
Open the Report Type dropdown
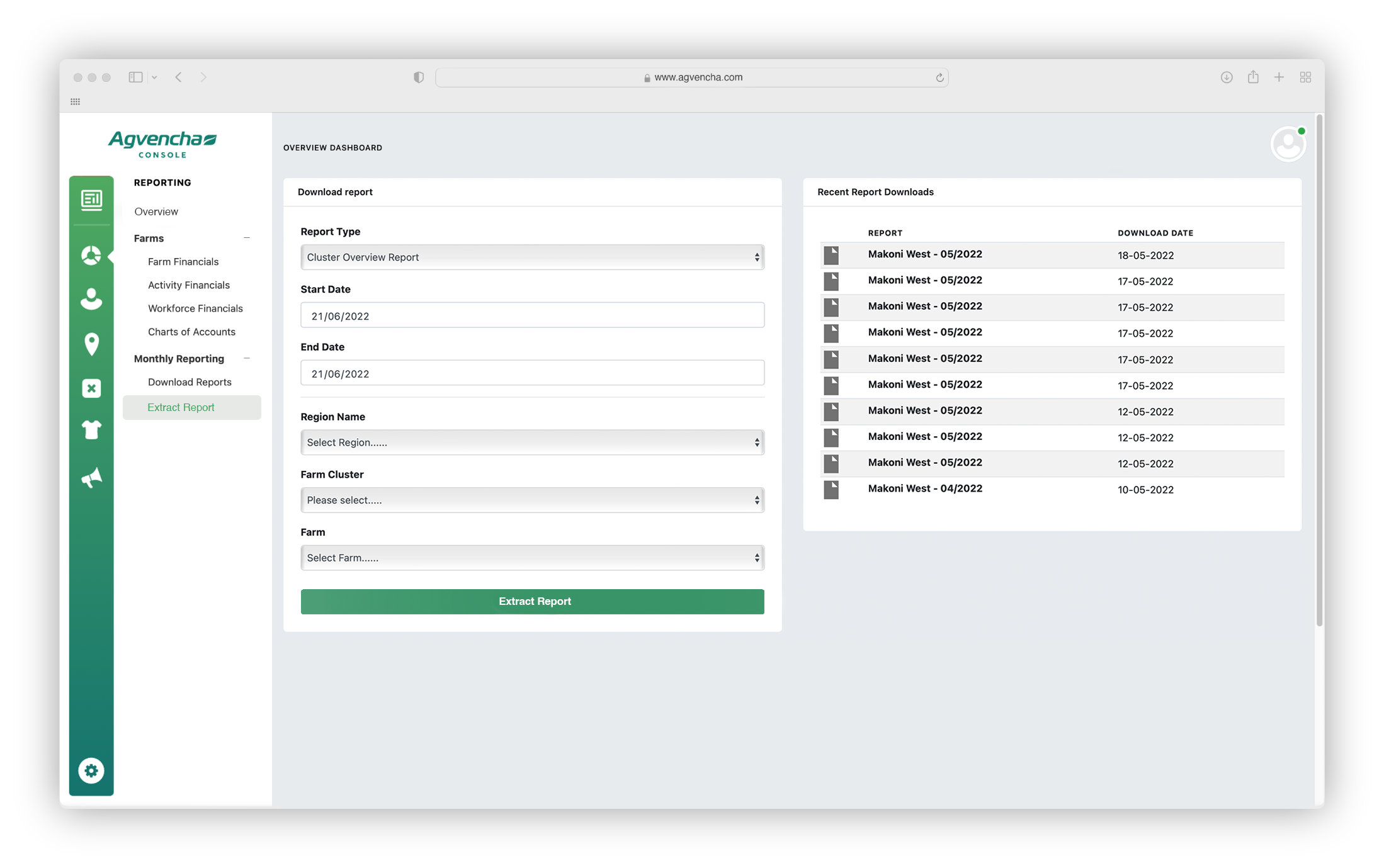[532, 257]
